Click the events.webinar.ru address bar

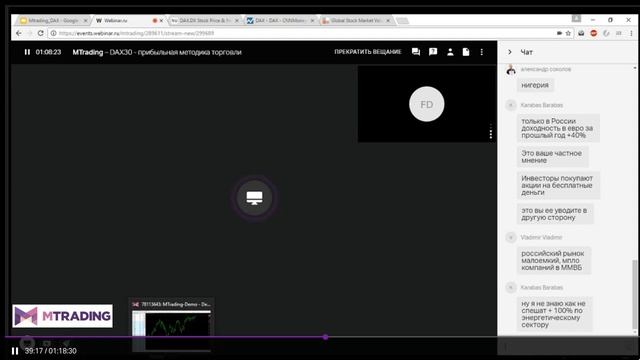302,33
